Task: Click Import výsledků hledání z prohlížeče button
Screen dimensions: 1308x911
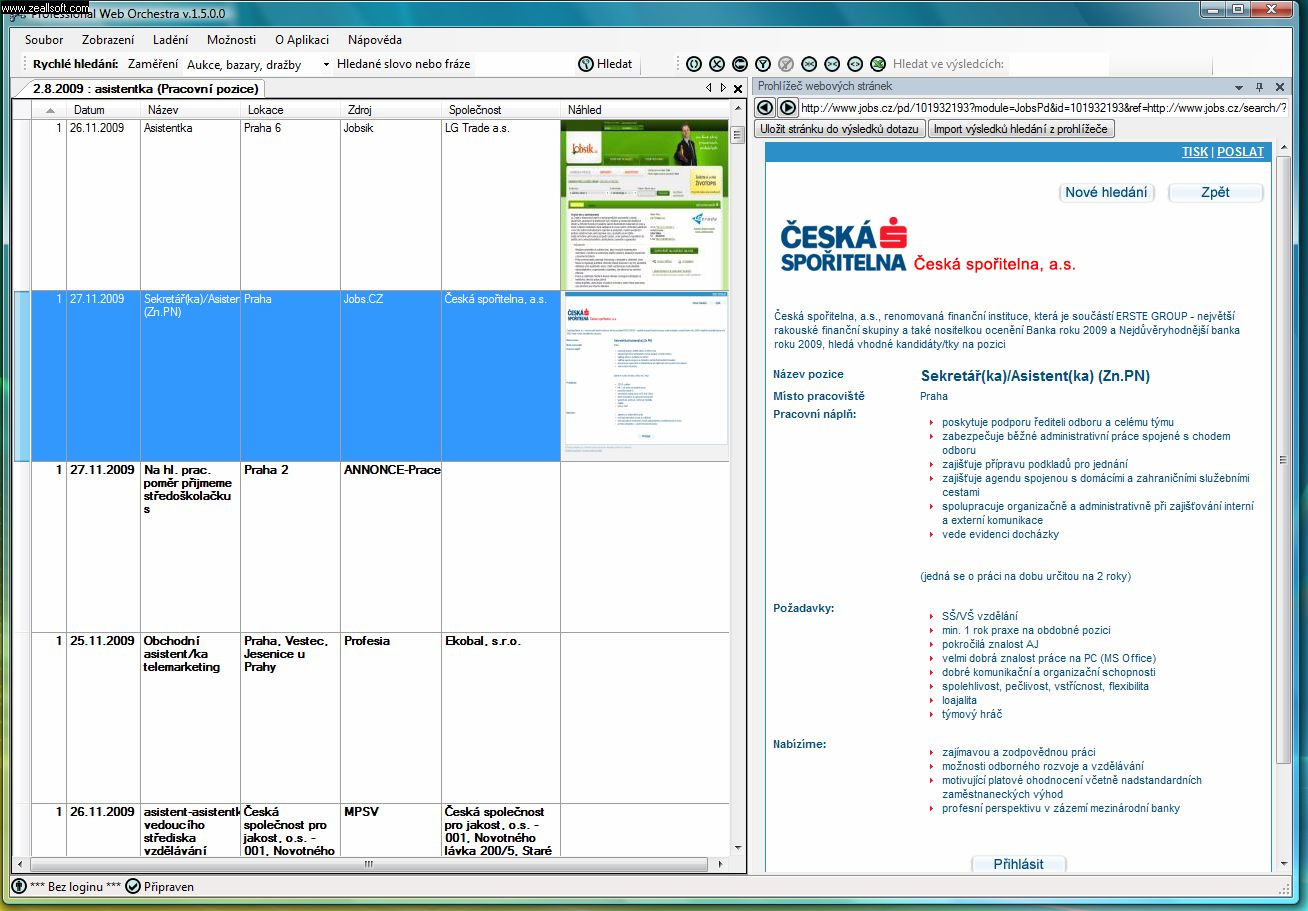Action: (1021, 129)
